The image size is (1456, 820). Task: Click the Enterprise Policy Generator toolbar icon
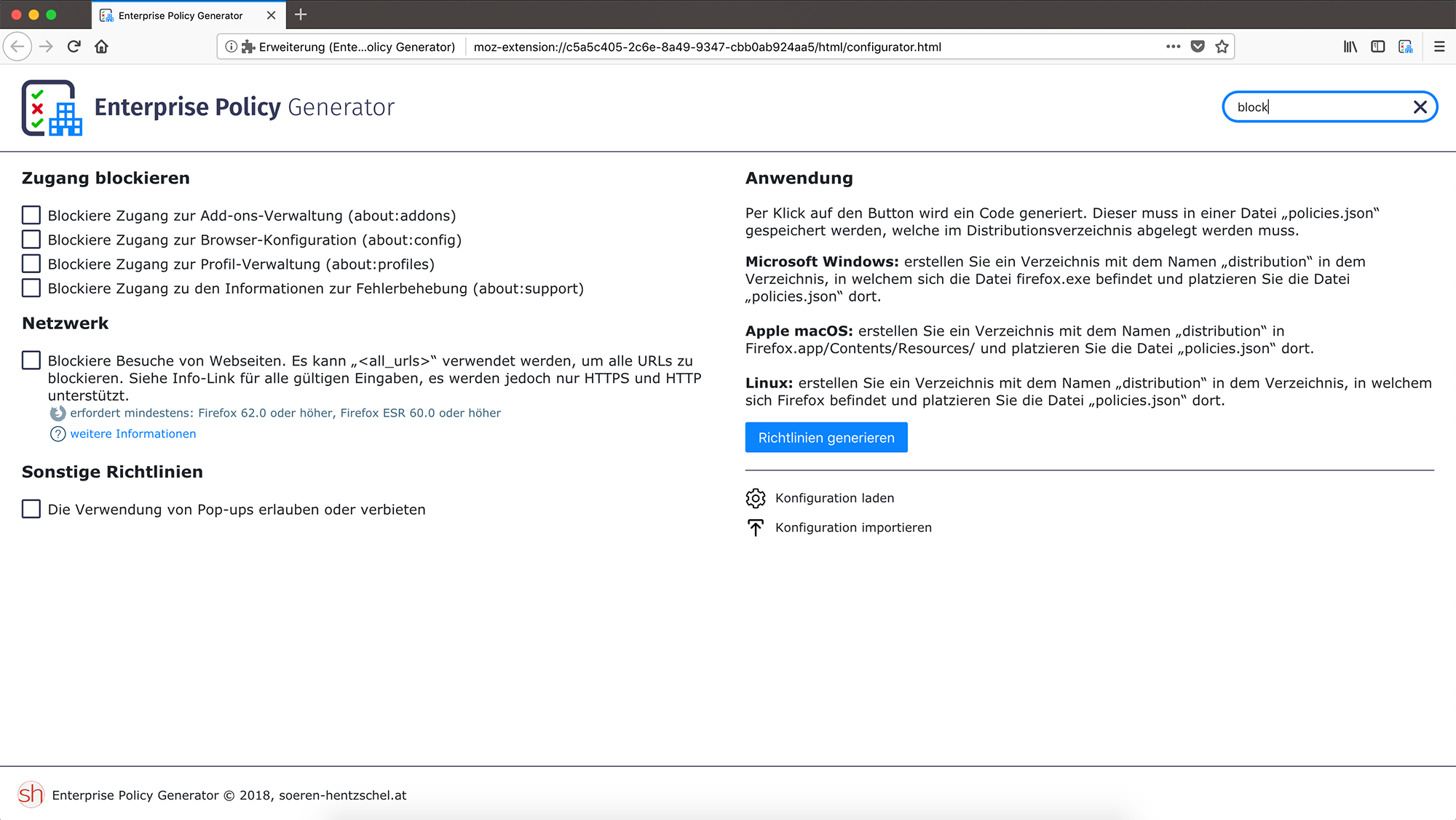pos(1406,47)
